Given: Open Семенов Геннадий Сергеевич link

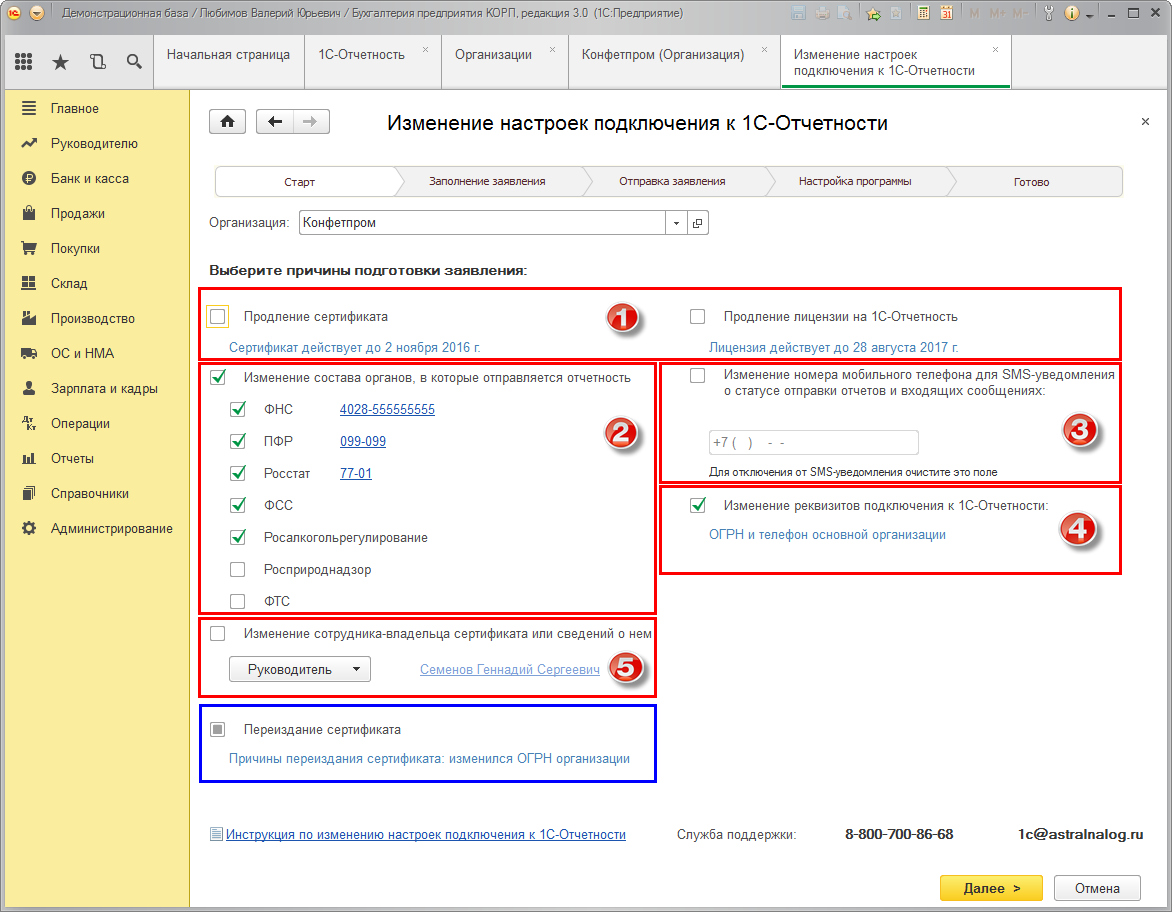Looking at the screenshot, I should coord(510,669).
